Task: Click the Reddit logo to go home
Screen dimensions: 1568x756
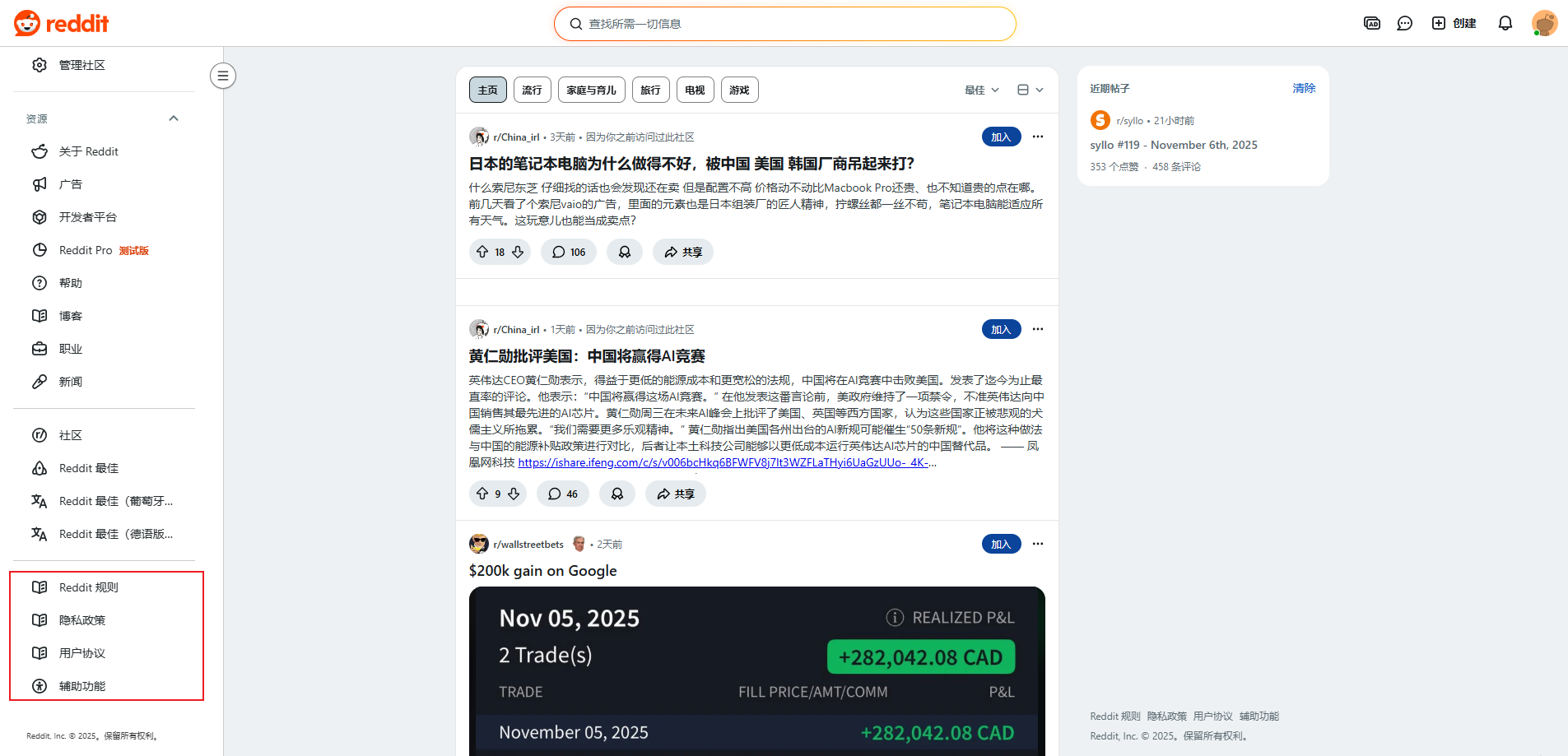Action: click(62, 23)
